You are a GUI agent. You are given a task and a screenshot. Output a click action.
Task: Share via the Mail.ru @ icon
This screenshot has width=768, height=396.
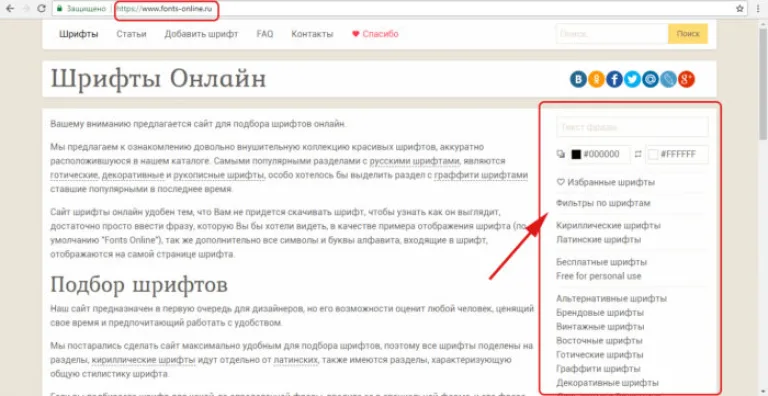click(x=650, y=79)
